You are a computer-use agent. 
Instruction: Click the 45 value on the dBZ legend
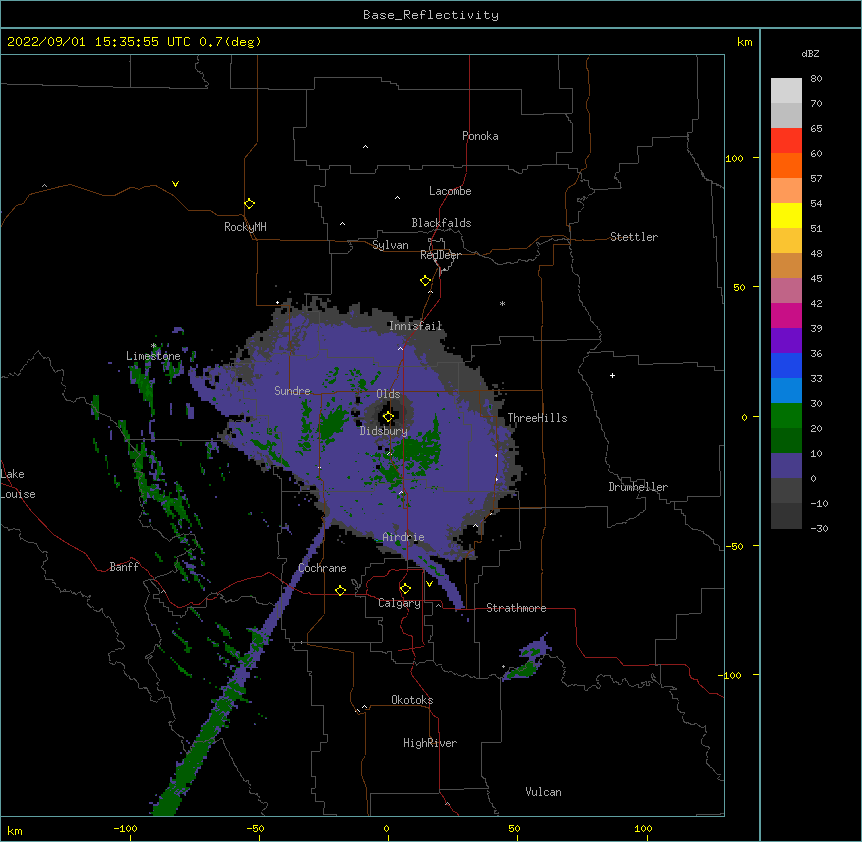816,278
